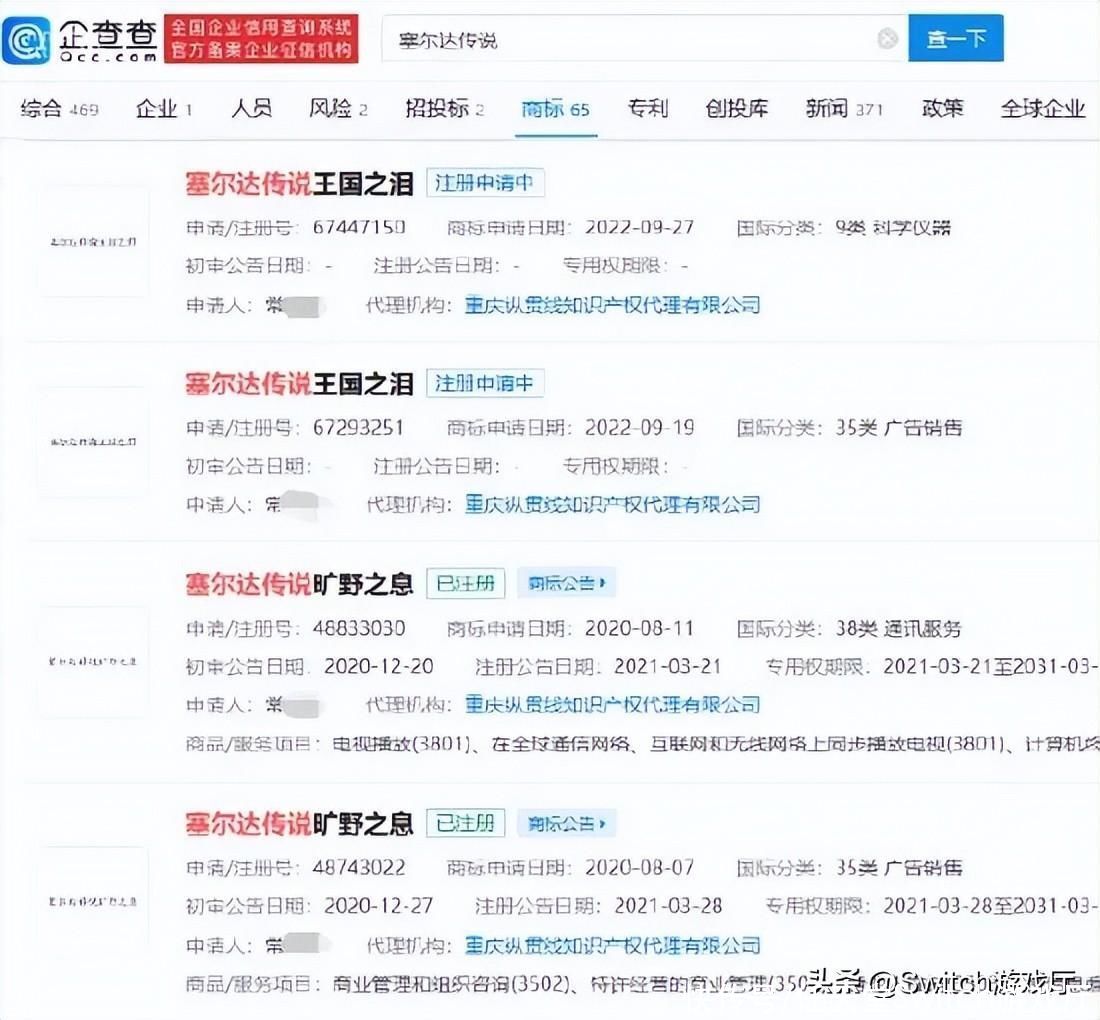Click agency link for trademark 48833030
This screenshot has width=1100, height=1020.
[x=612, y=704]
